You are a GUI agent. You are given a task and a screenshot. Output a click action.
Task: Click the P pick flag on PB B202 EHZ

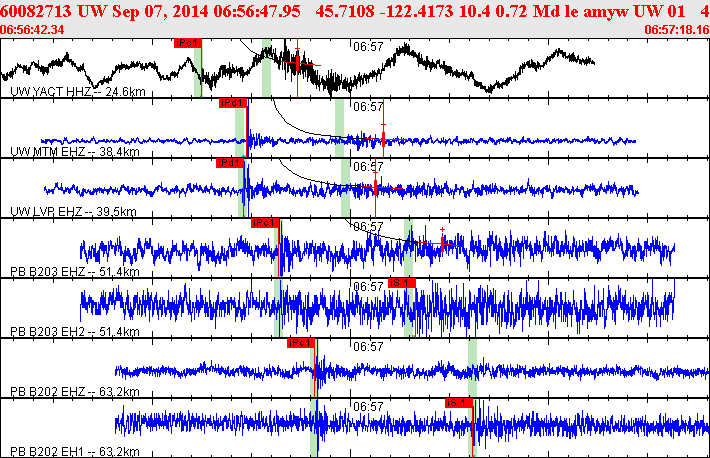click(300, 343)
